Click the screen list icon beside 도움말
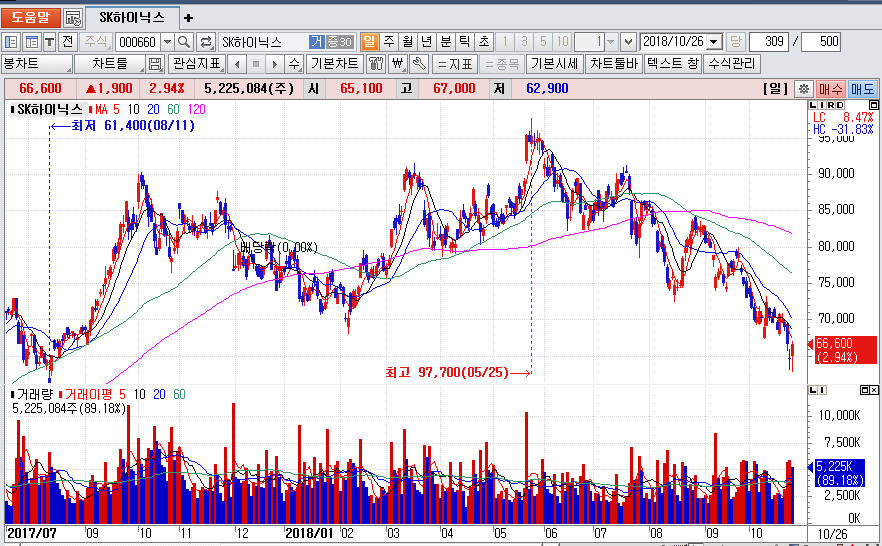 (74, 18)
